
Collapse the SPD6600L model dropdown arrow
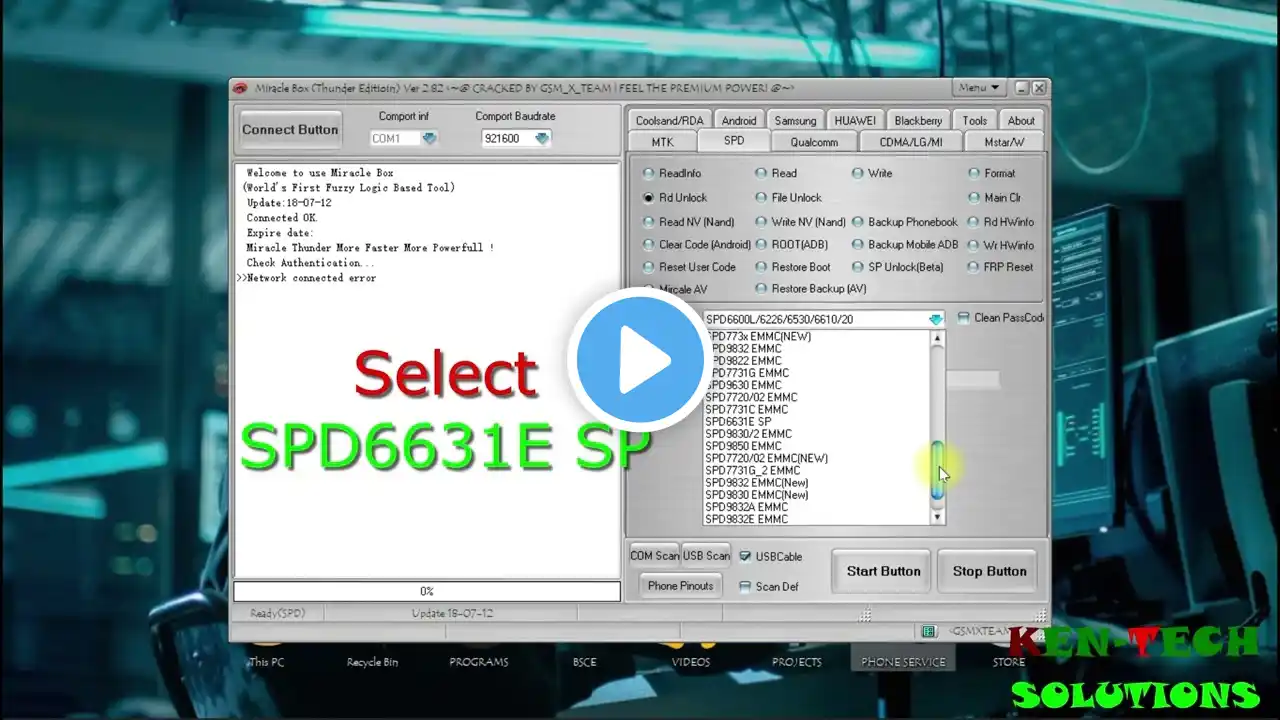point(935,319)
